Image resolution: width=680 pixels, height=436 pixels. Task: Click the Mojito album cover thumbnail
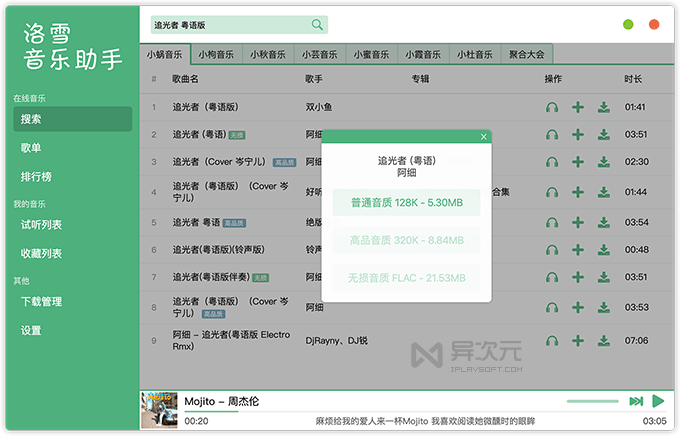point(159,408)
